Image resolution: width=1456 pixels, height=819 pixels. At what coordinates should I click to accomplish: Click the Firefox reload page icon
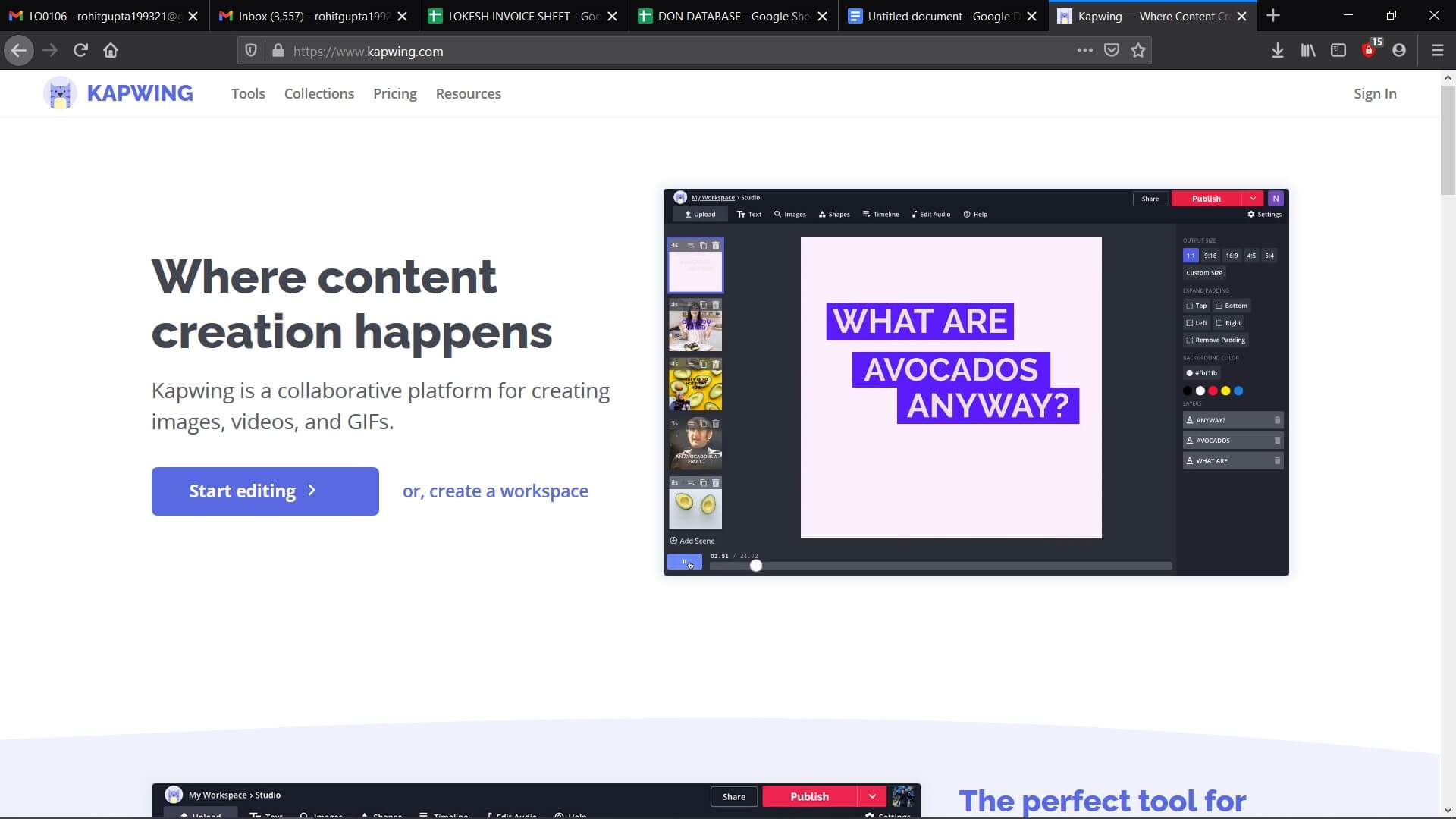(x=80, y=51)
